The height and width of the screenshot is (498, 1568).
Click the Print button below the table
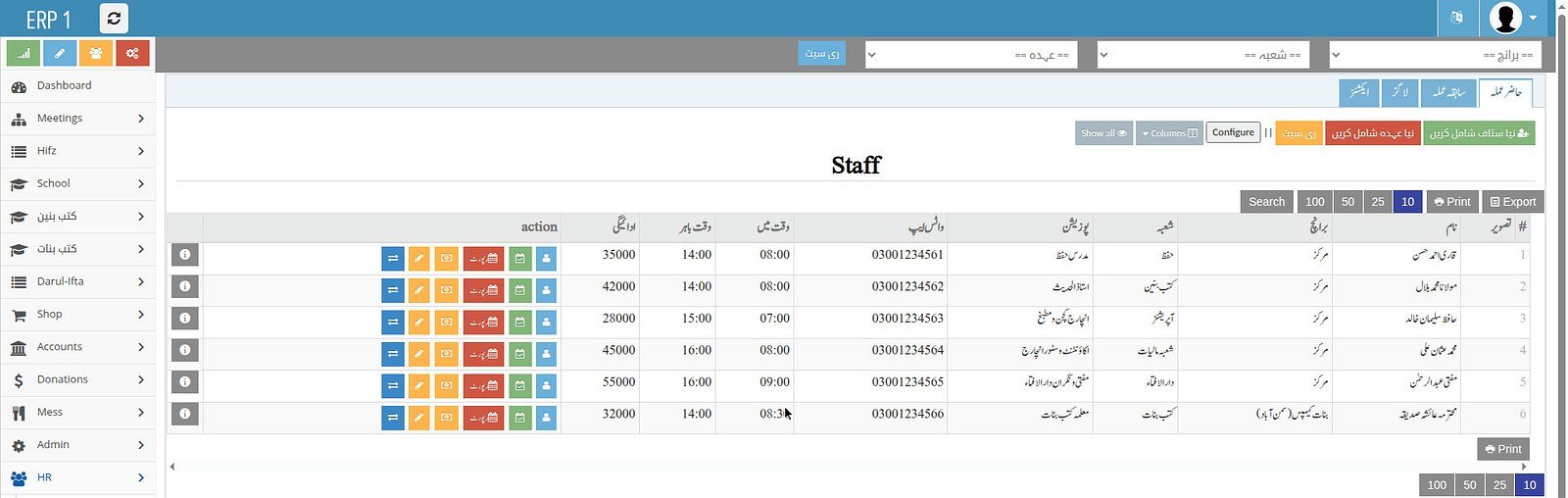tap(1503, 449)
